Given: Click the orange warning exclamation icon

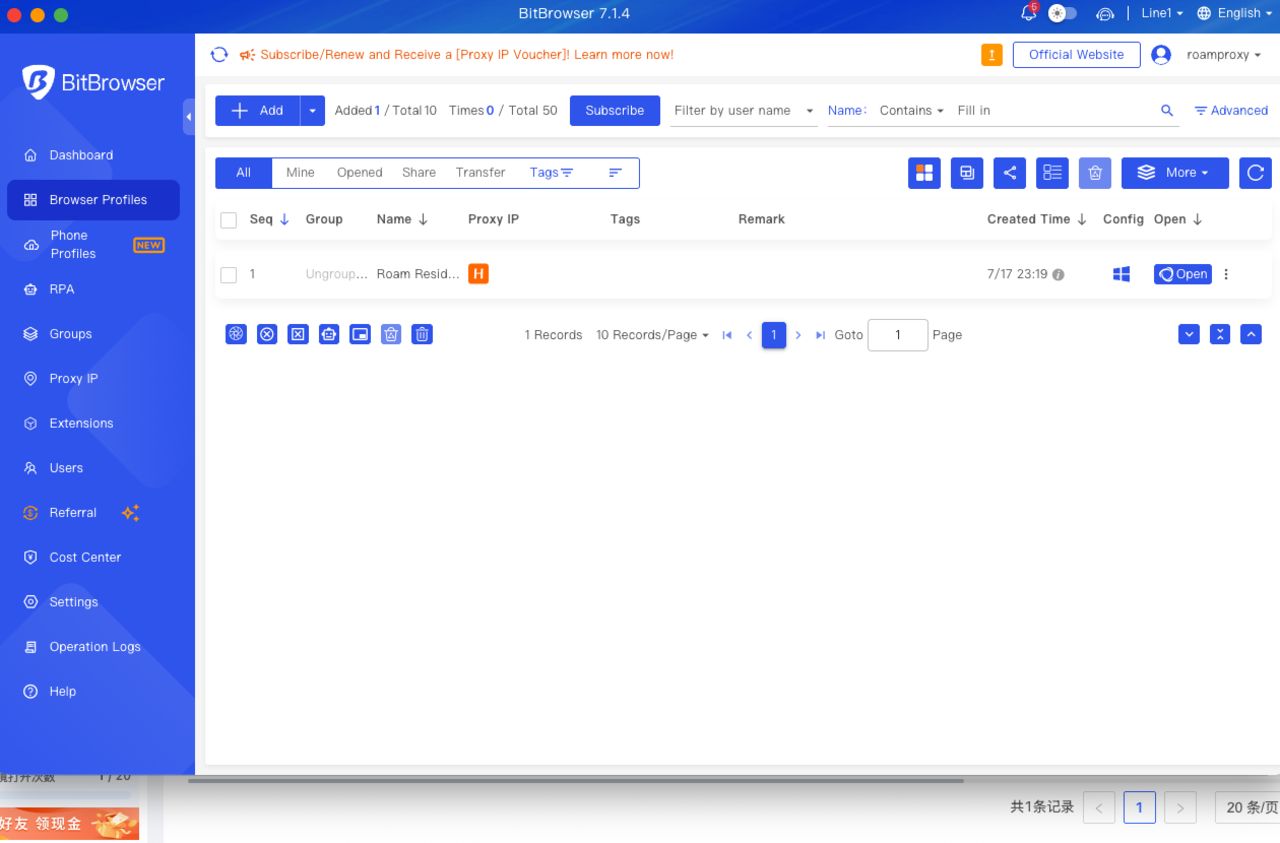Looking at the screenshot, I should 992,55.
